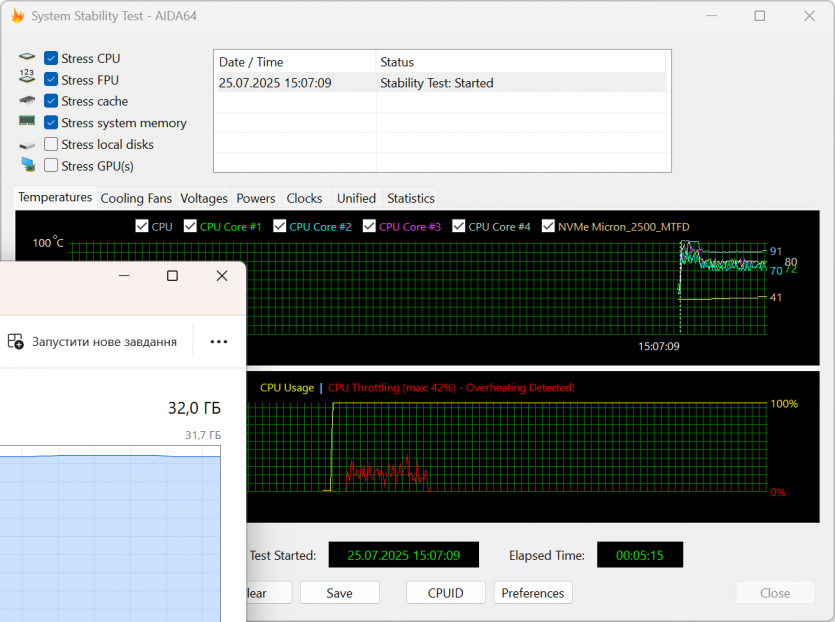835x622 pixels.
Task: Click the disk drive icon beside local disks
Action: pyautogui.click(x=27, y=145)
